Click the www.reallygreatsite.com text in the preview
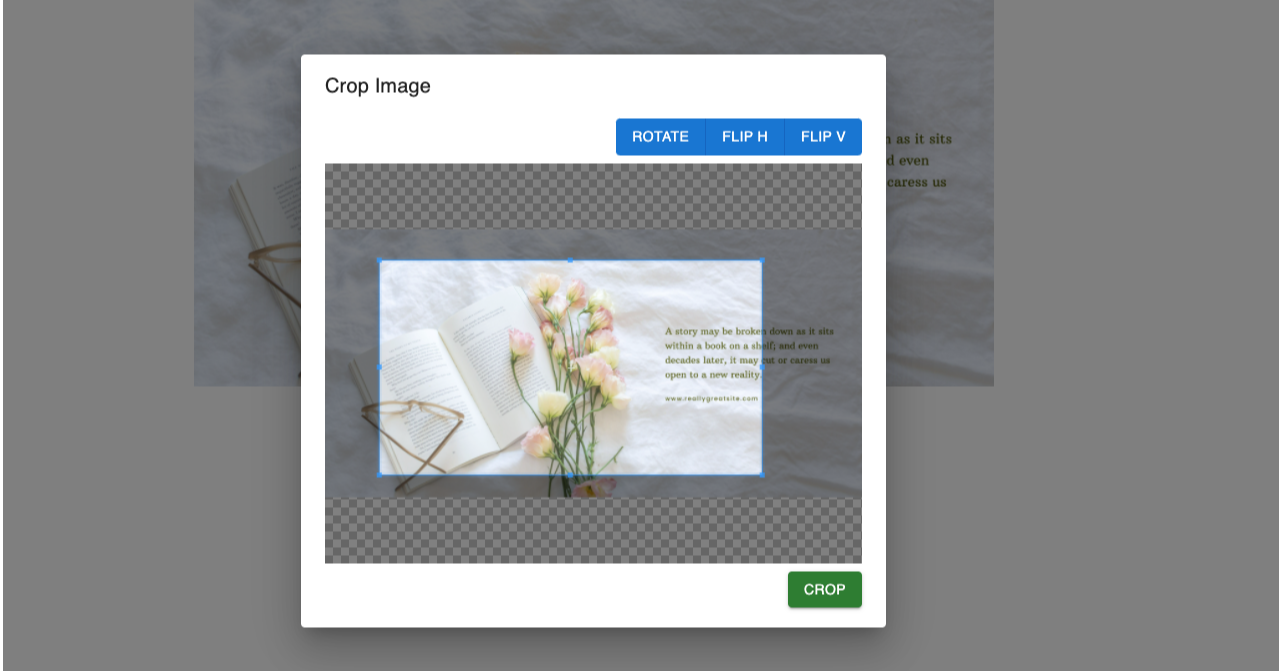The image size is (1279, 671). click(x=710, y=397)
